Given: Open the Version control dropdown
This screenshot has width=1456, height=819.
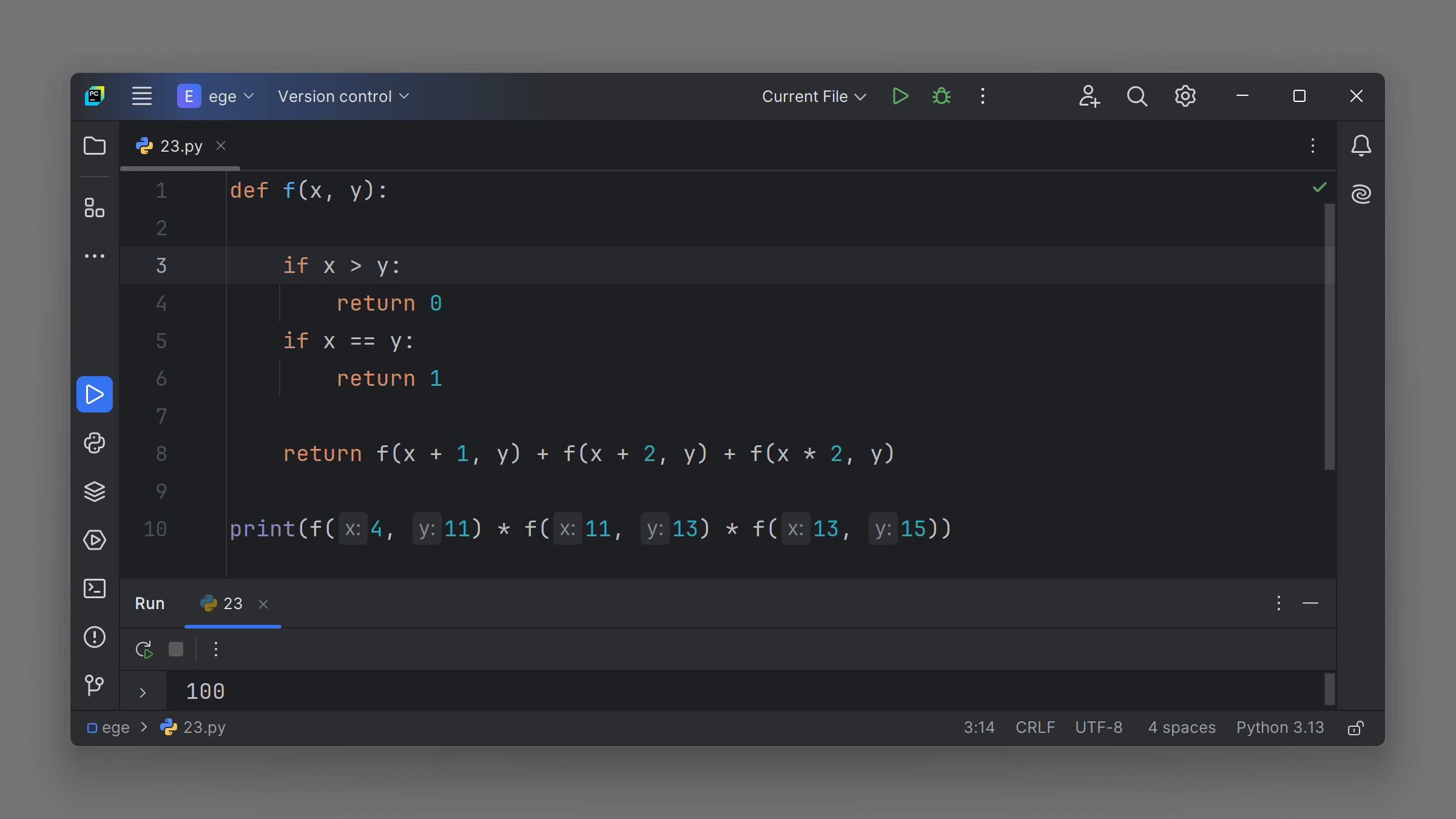Looking at the screenshot, I should (343, 96).
